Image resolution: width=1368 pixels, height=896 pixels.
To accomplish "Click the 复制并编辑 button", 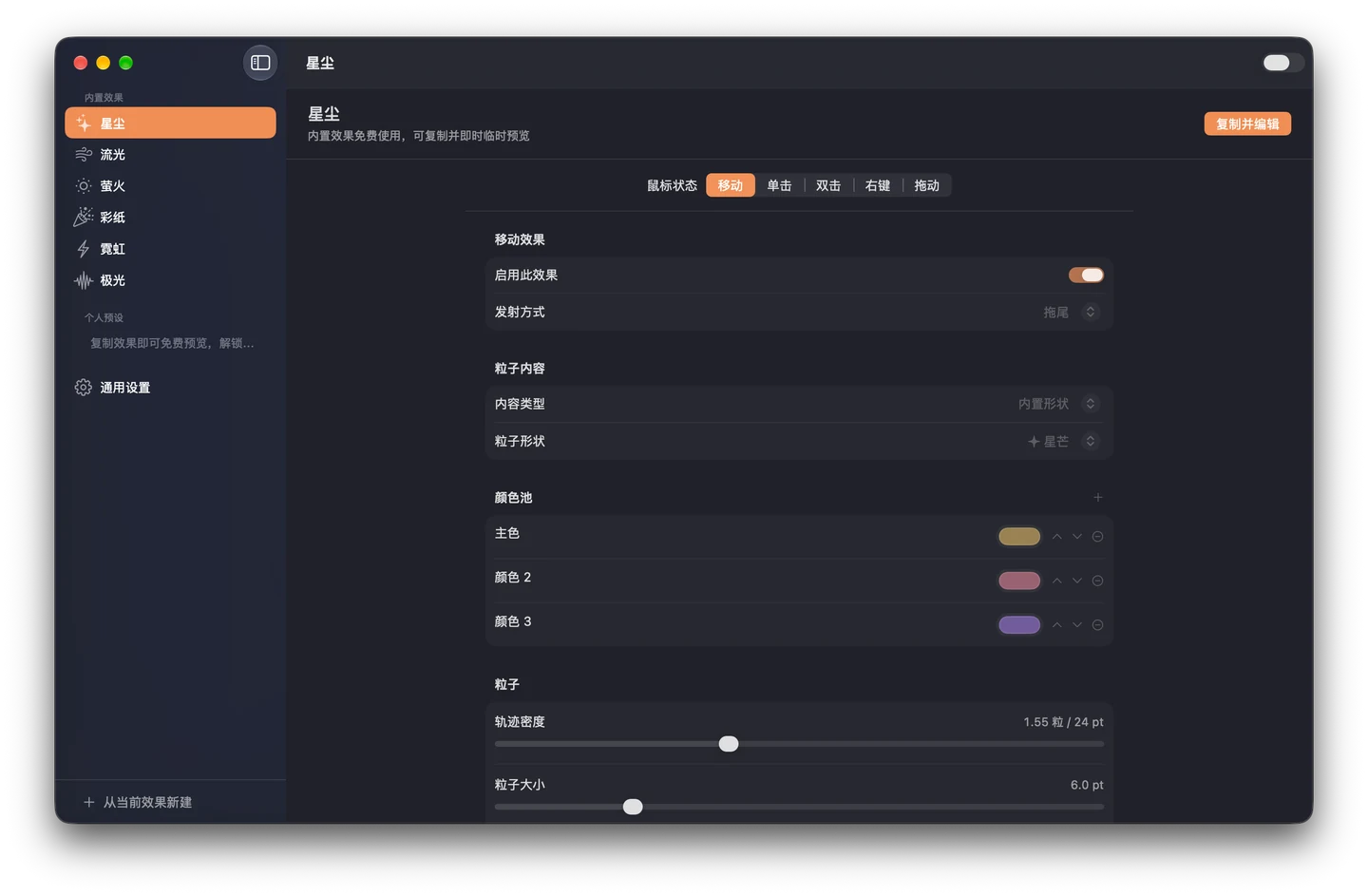I will coord(1247,124).
